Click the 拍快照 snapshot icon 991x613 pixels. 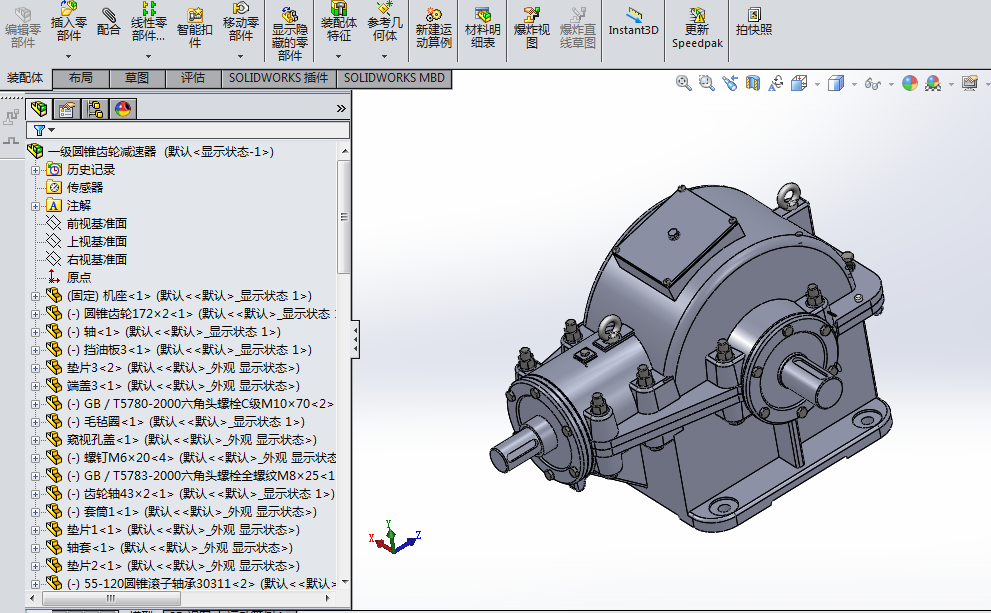coord(753,16)
